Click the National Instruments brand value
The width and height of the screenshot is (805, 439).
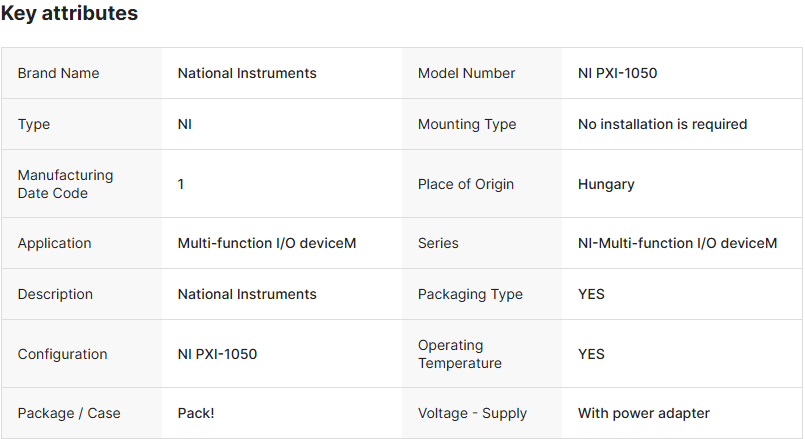click(247, 73)
